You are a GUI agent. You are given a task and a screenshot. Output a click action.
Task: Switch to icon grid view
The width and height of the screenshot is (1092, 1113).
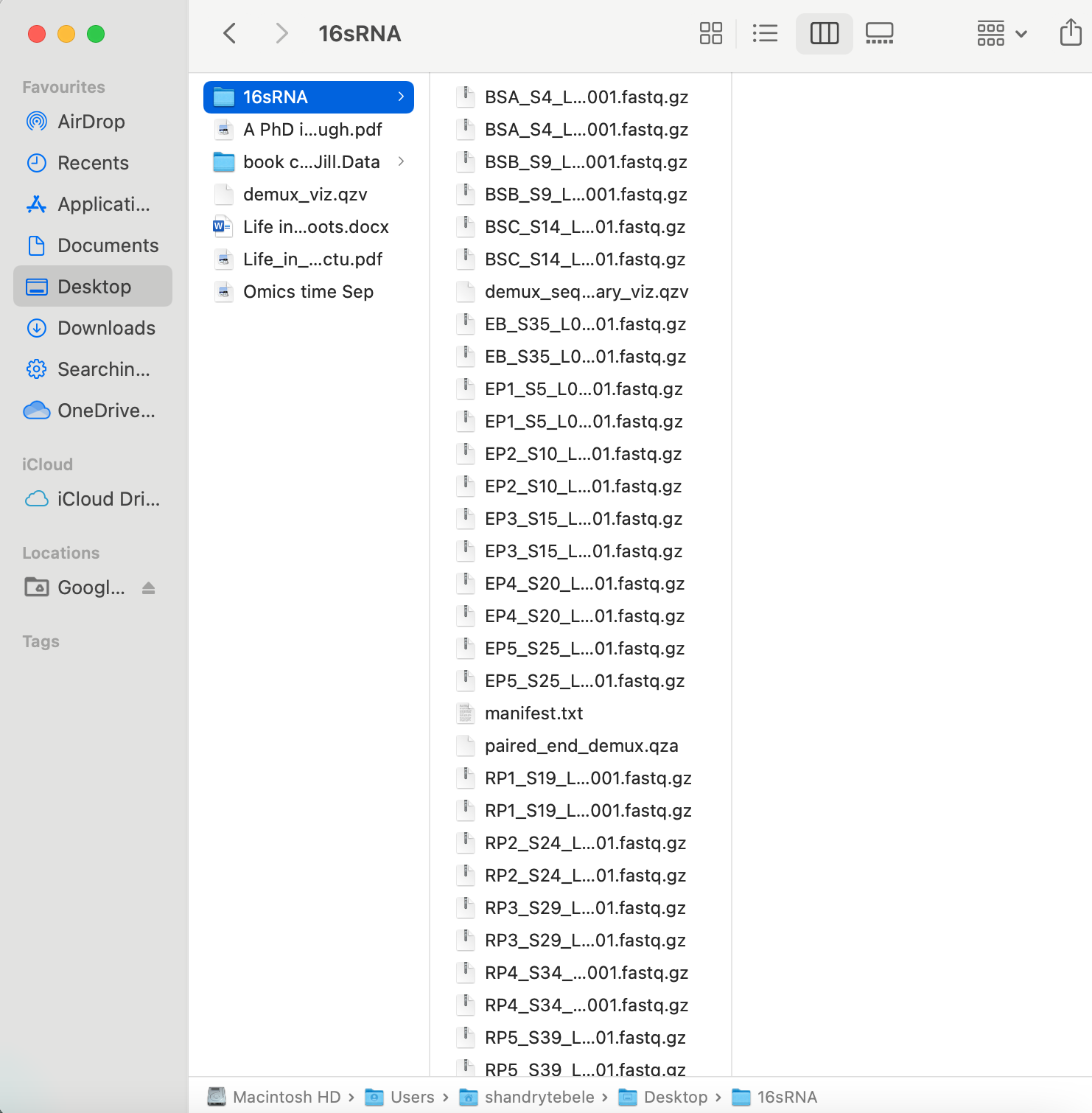click(x=710, y=33)
